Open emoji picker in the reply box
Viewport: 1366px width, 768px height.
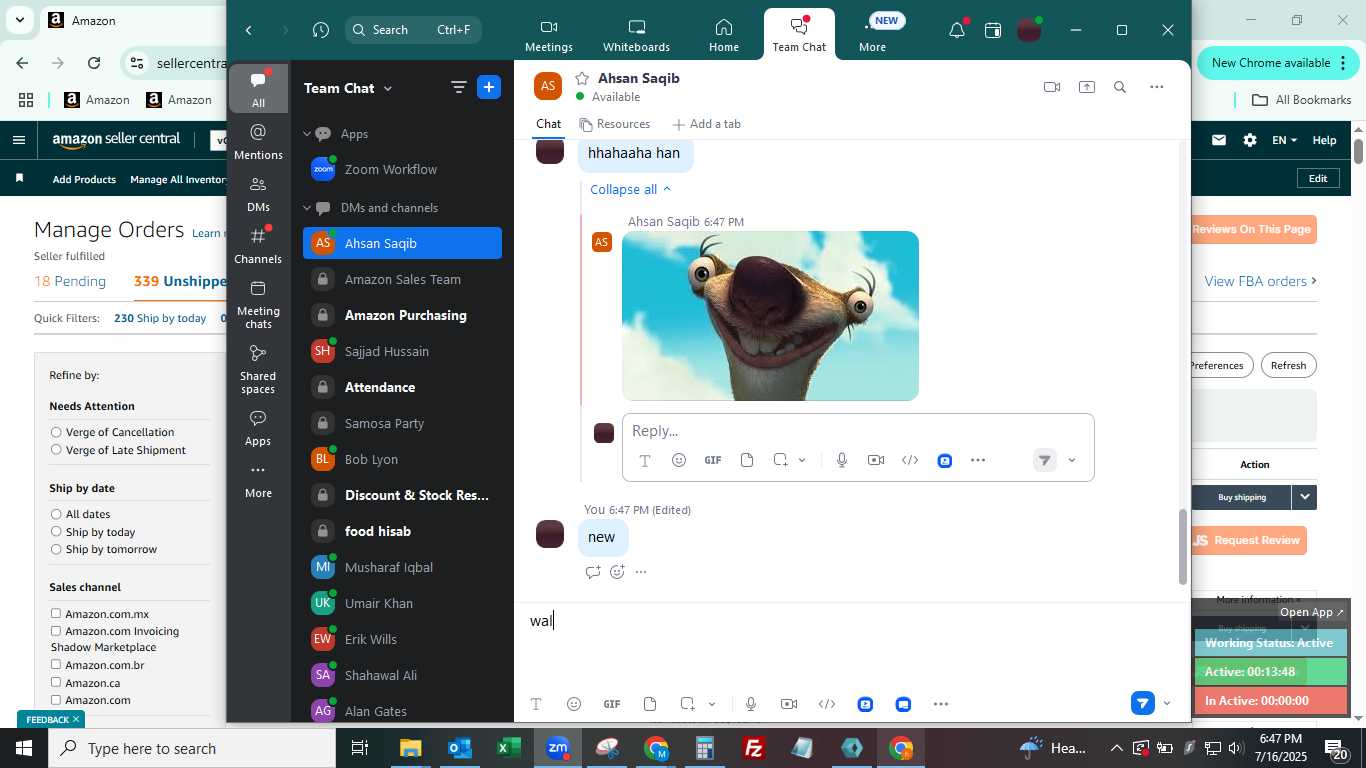[x=679, y=460]
